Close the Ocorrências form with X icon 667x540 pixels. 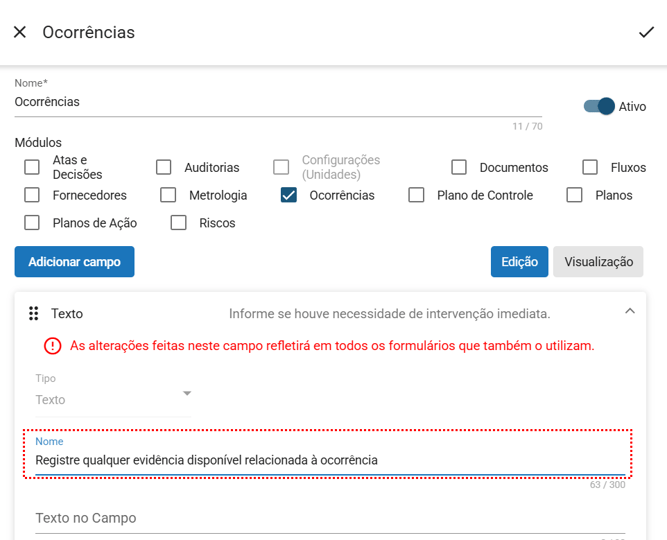coord(20,33)
